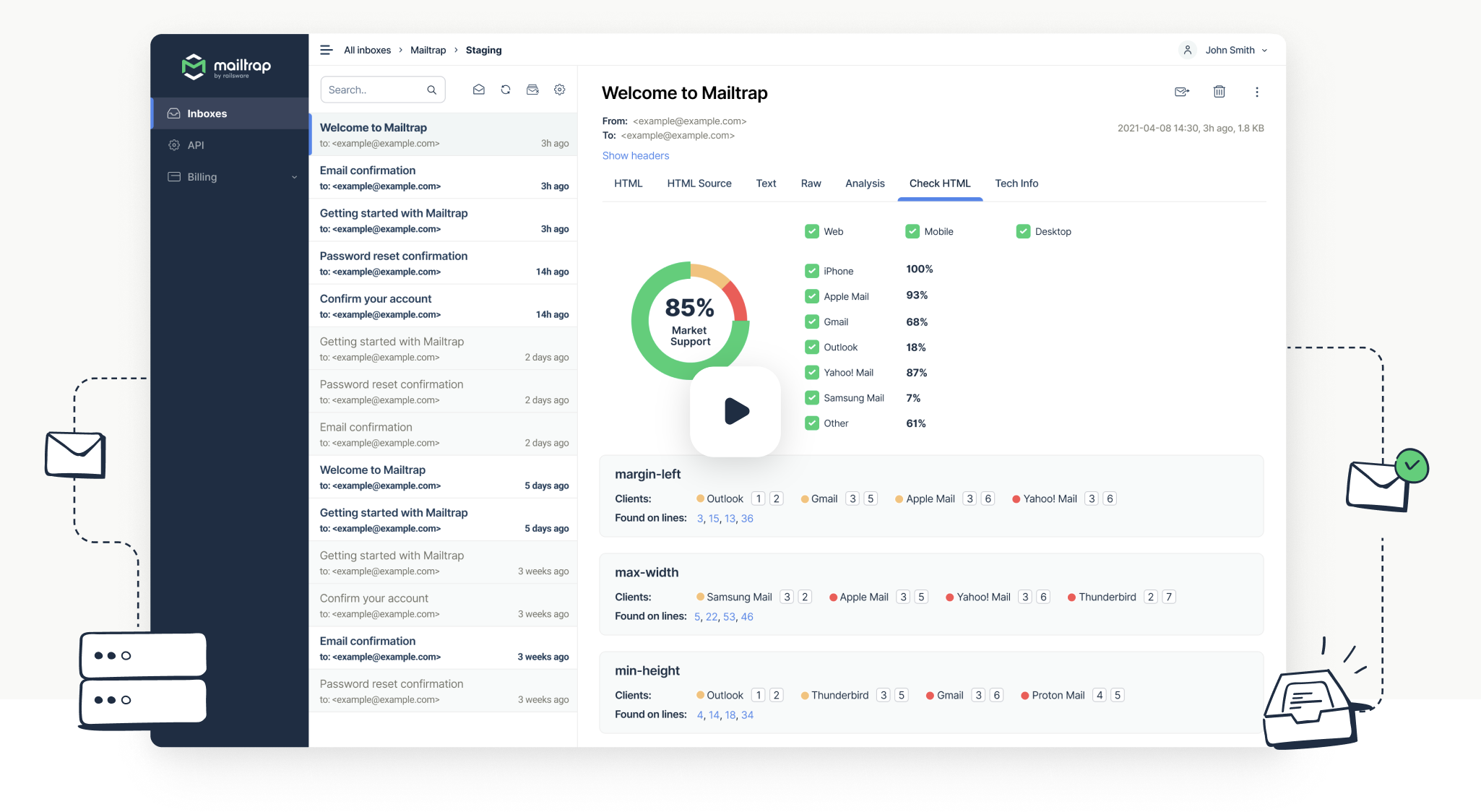Viewport: 1481px width, 812px height.
Task: Switch to the Analysis tab
Action: (x=865, y=183)
